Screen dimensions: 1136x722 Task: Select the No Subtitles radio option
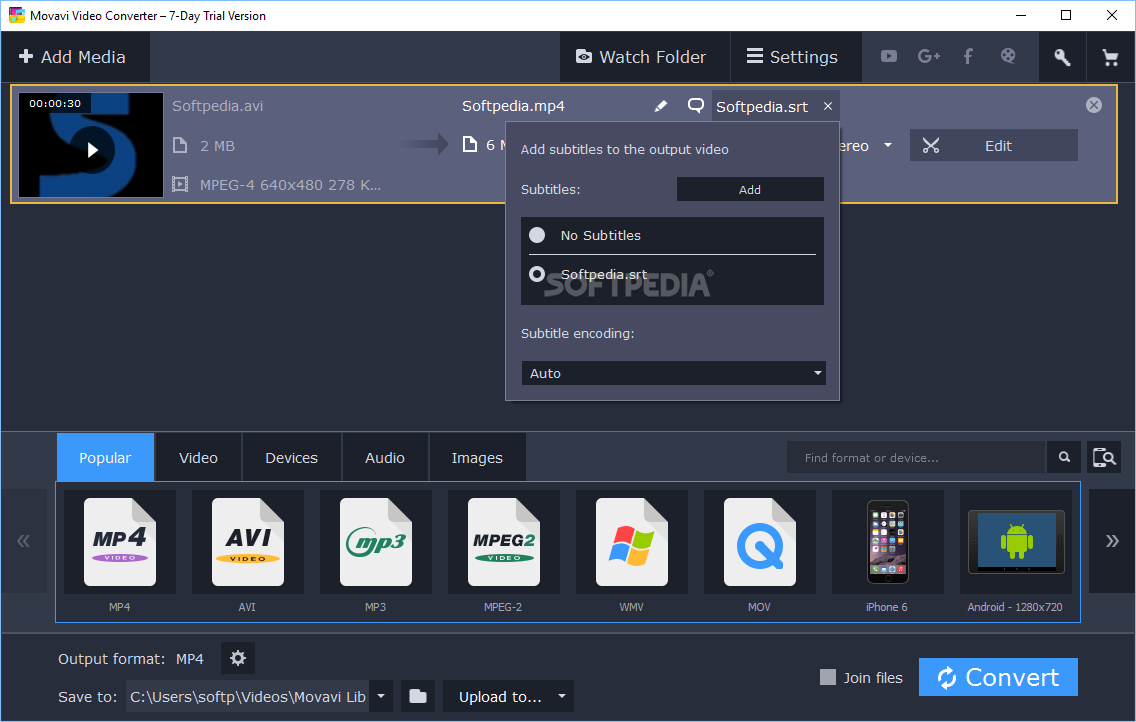[537, 235]
